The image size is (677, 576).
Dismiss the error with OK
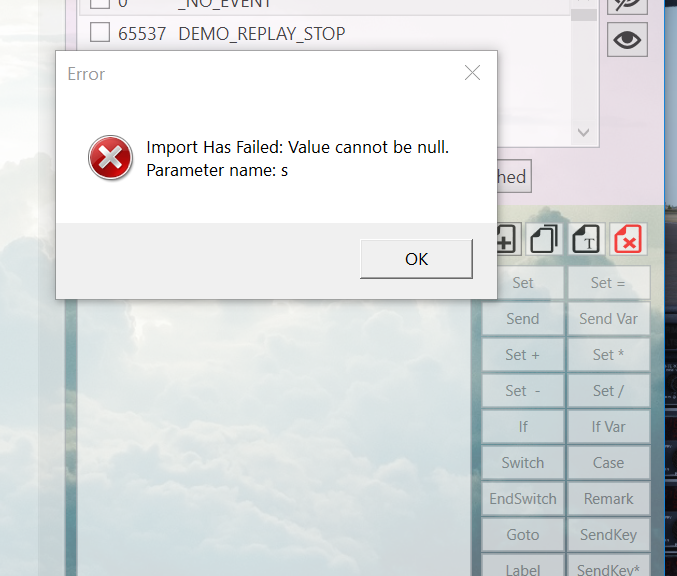[x=416, y=259]
